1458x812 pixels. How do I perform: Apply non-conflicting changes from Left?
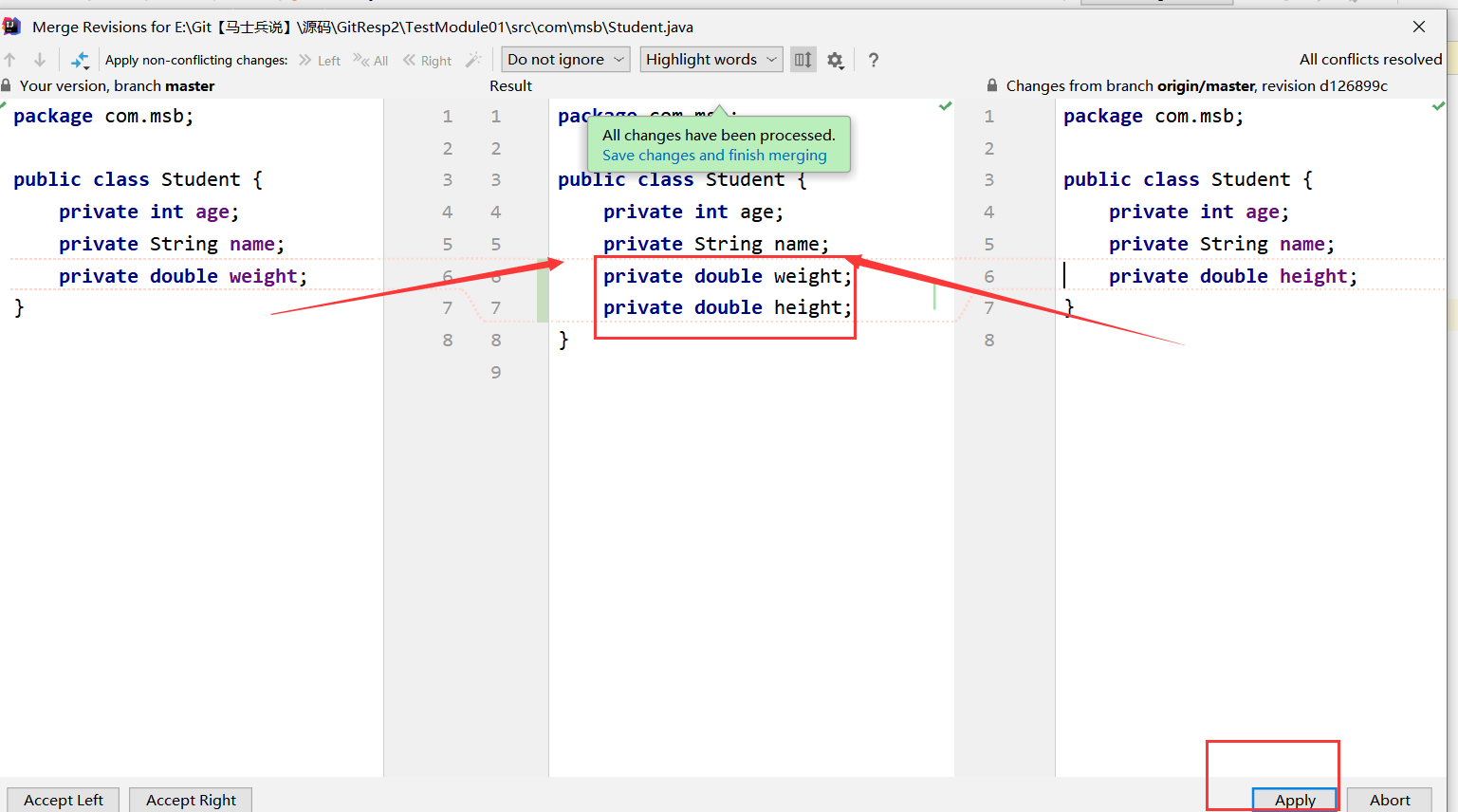pyautogui.click(x=320, y=60)
